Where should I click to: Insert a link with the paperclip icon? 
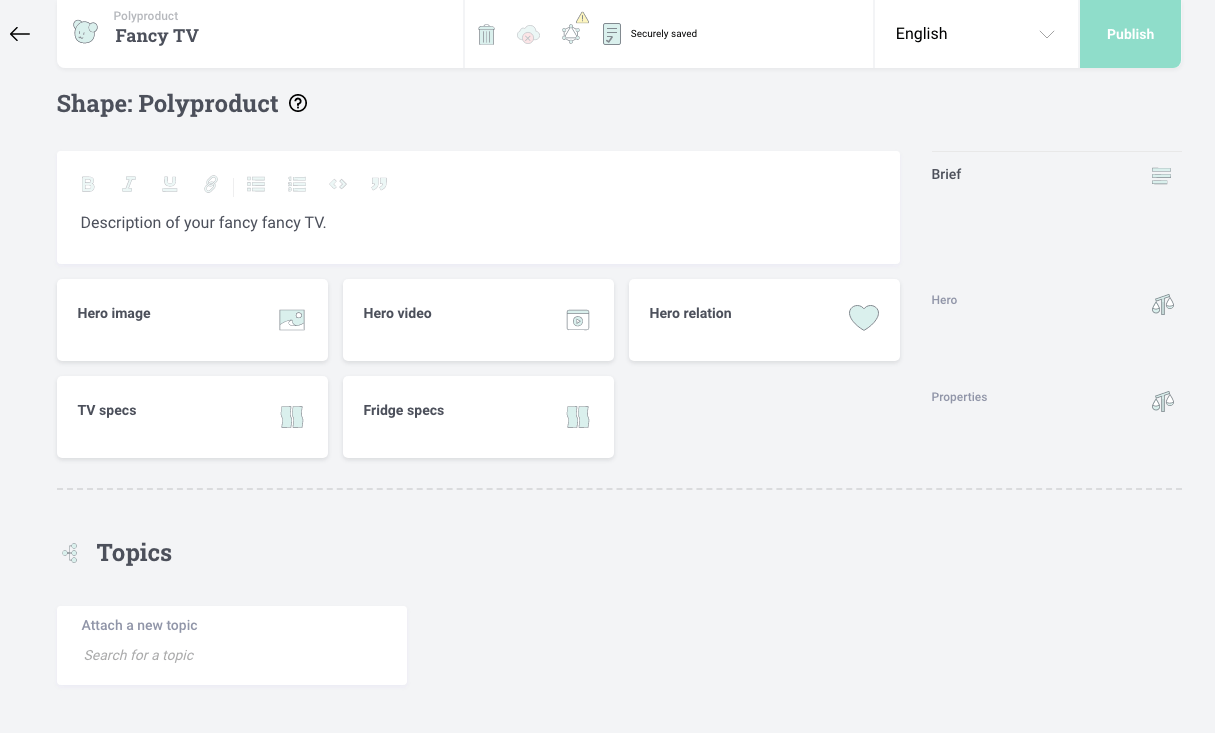pos(211,184)
